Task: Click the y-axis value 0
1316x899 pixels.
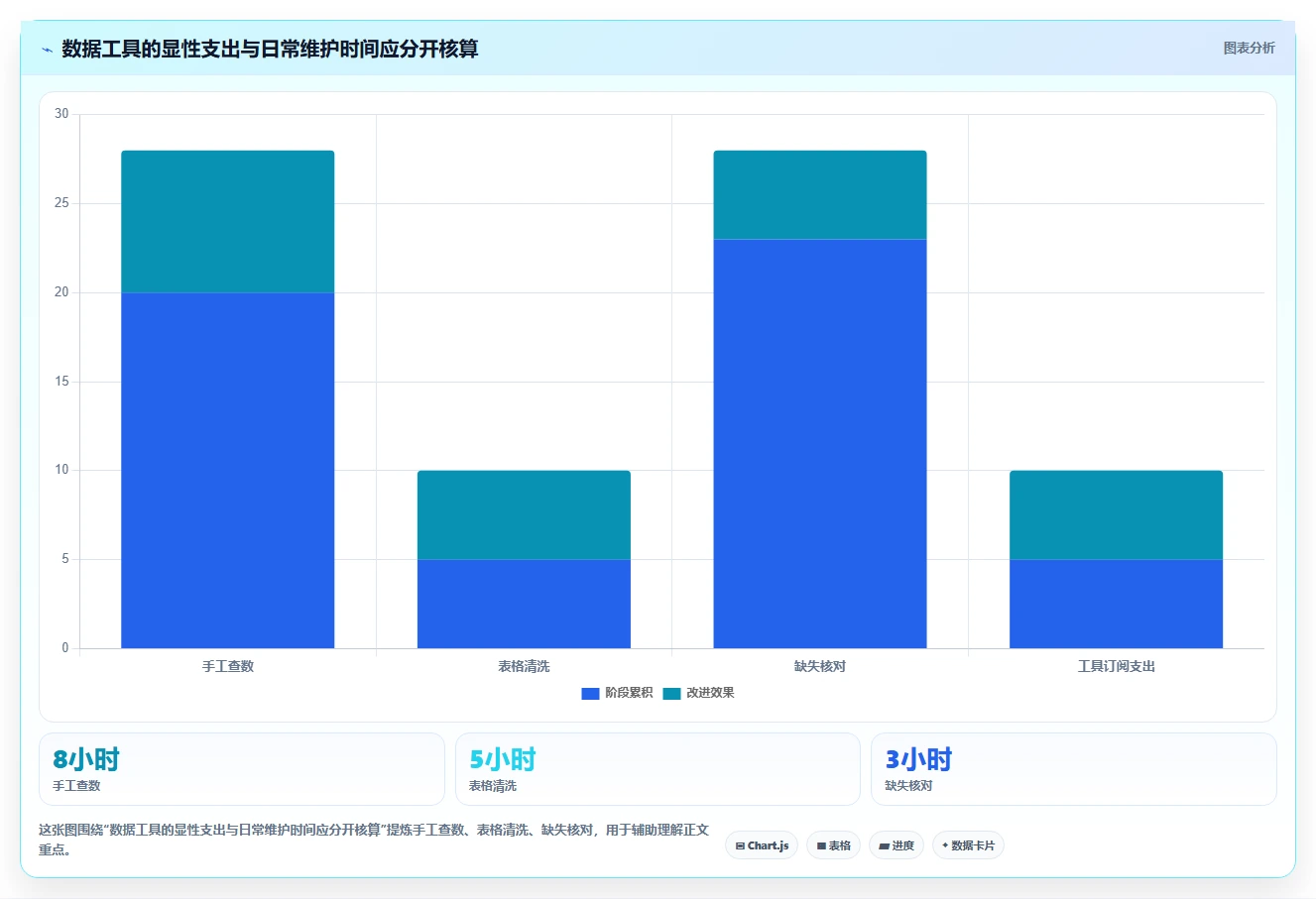Action: pos(65,648)
